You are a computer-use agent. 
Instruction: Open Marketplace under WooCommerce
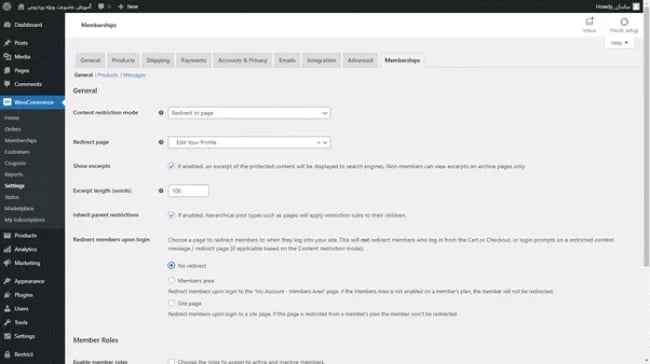(19, 209)
